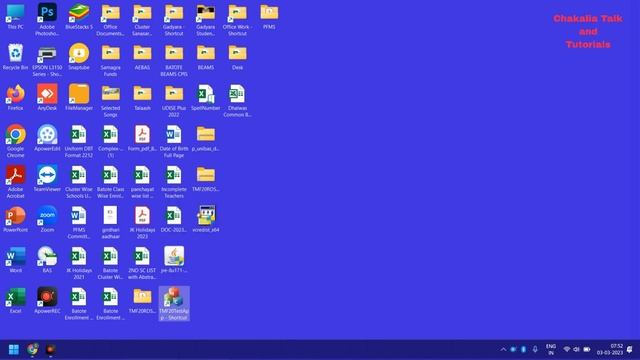Image resolution: width=640 pixels, height=360 pixels.
Task: Select the Zoom shortcut icon
Action: coord(47,219)
